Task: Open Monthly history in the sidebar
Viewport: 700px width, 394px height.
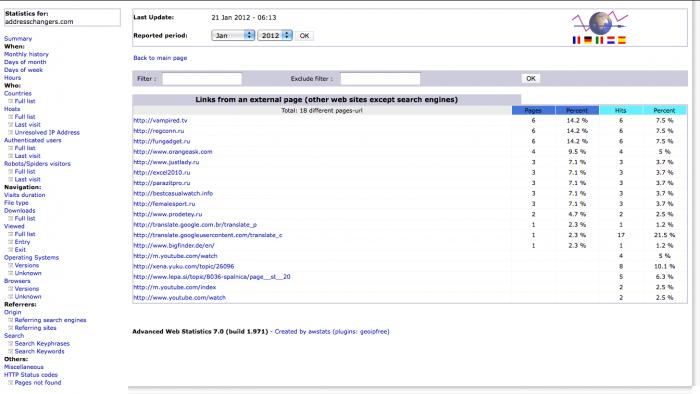Action: [x=26, y=54]
